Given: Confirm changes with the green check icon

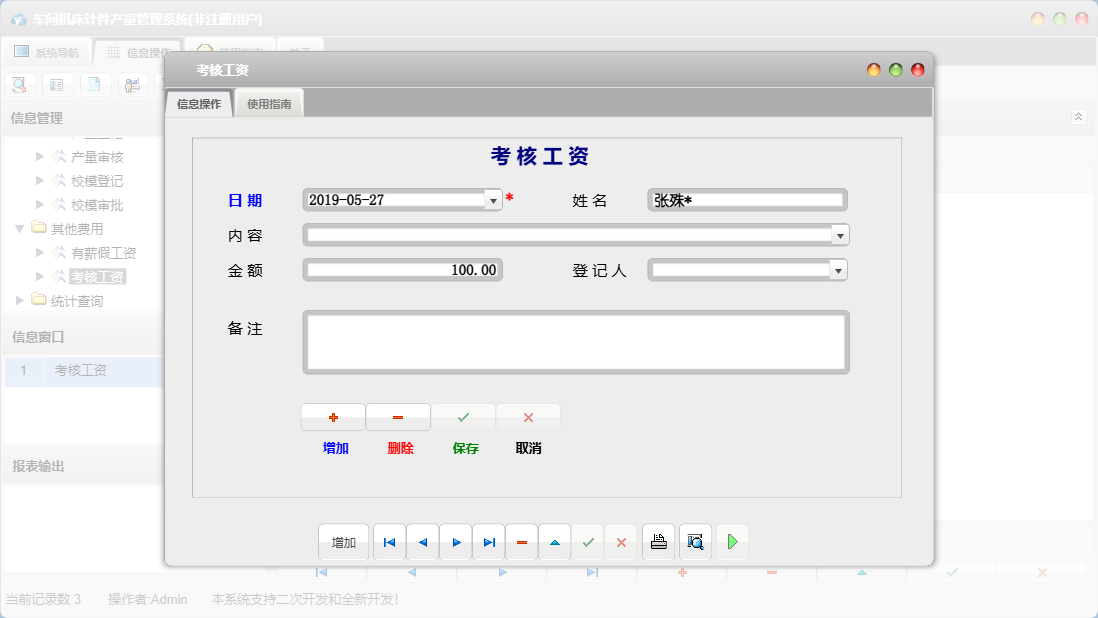Looking at the screenshot, I should [588, 541].
